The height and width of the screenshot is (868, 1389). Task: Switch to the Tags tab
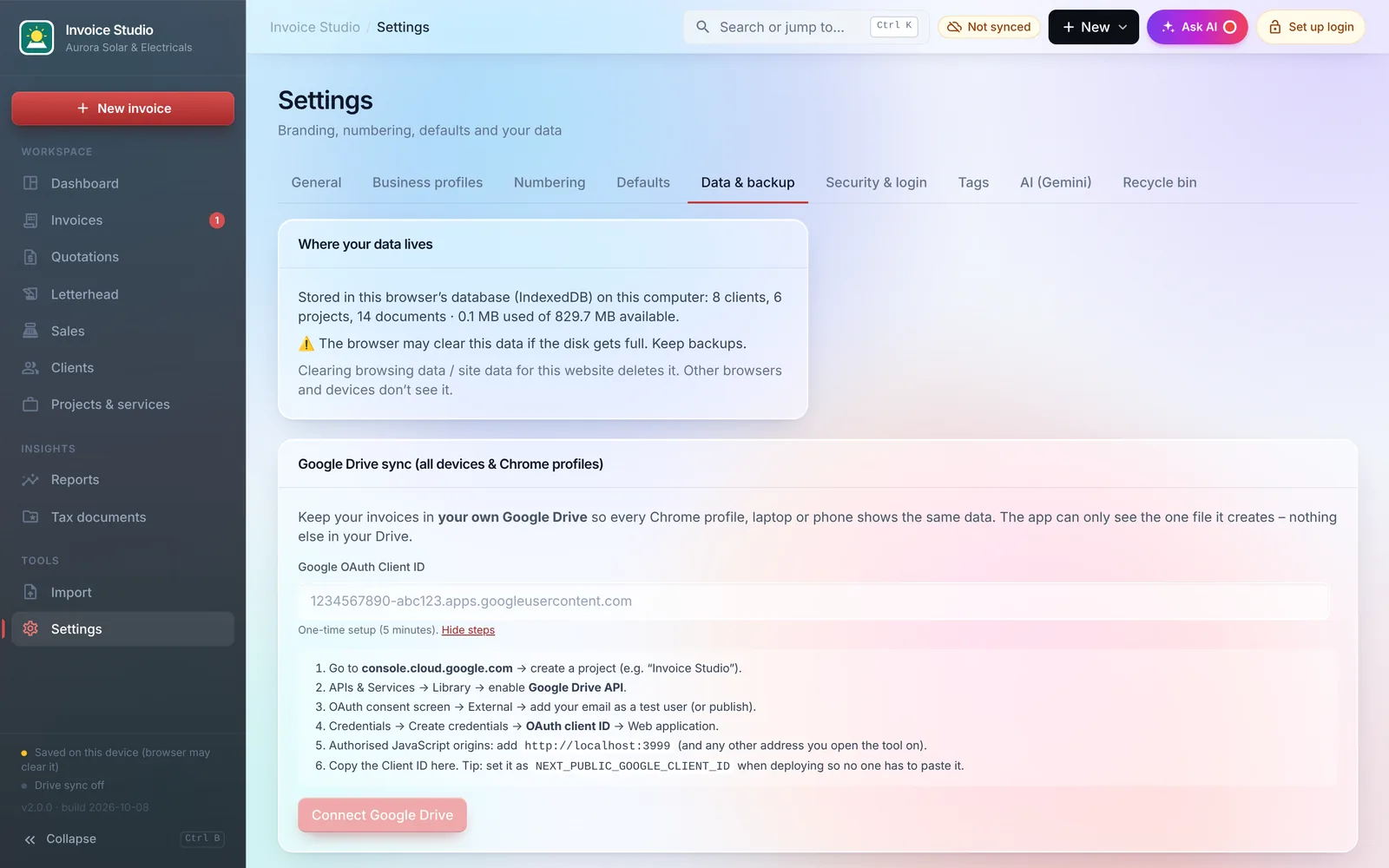973,182
